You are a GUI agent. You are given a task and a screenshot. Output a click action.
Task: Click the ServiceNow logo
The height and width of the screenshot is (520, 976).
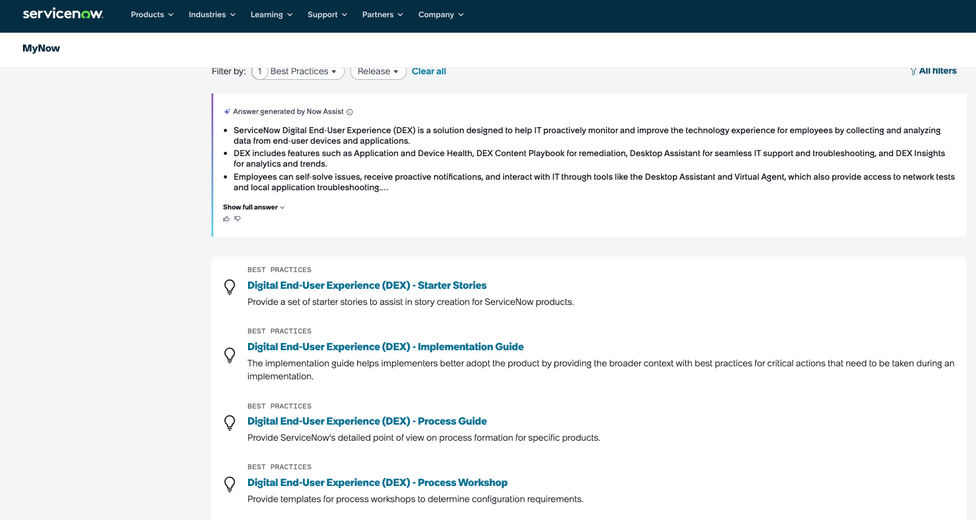[x=63, y=14]
